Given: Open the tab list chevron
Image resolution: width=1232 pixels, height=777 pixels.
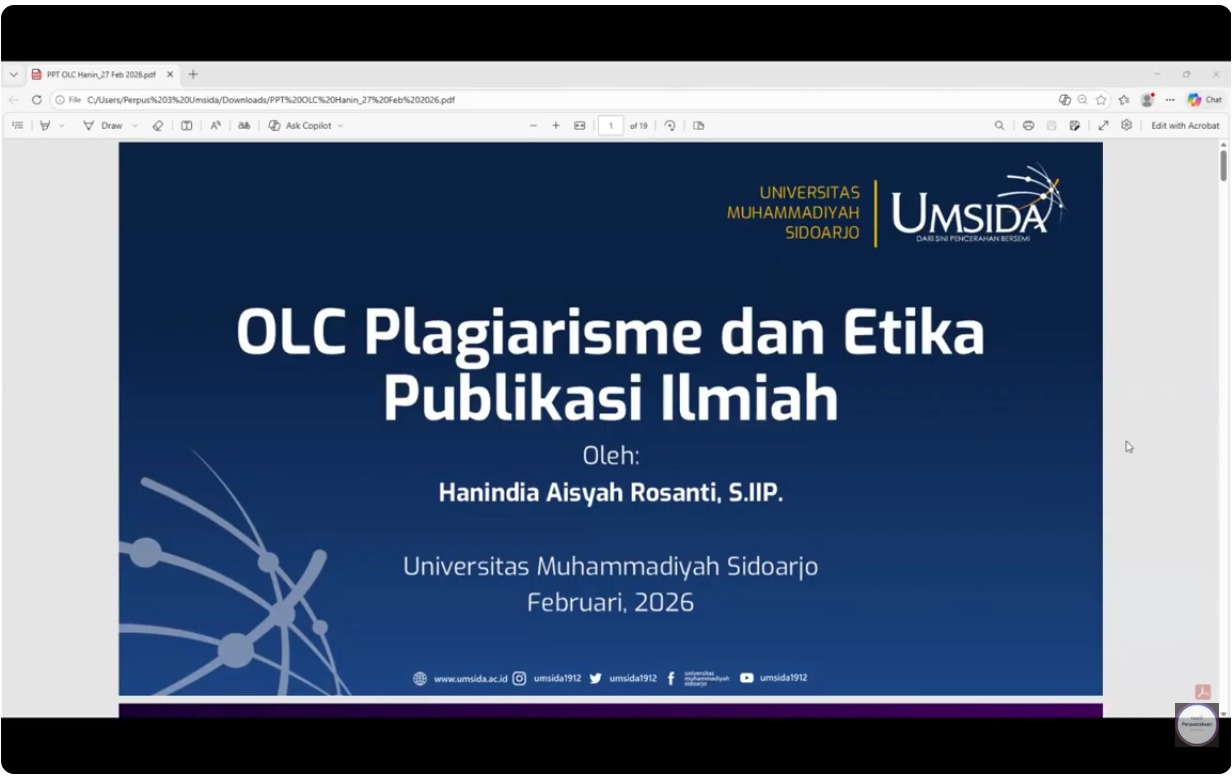Looking at the screenshot, I should [x=14, y=75].
